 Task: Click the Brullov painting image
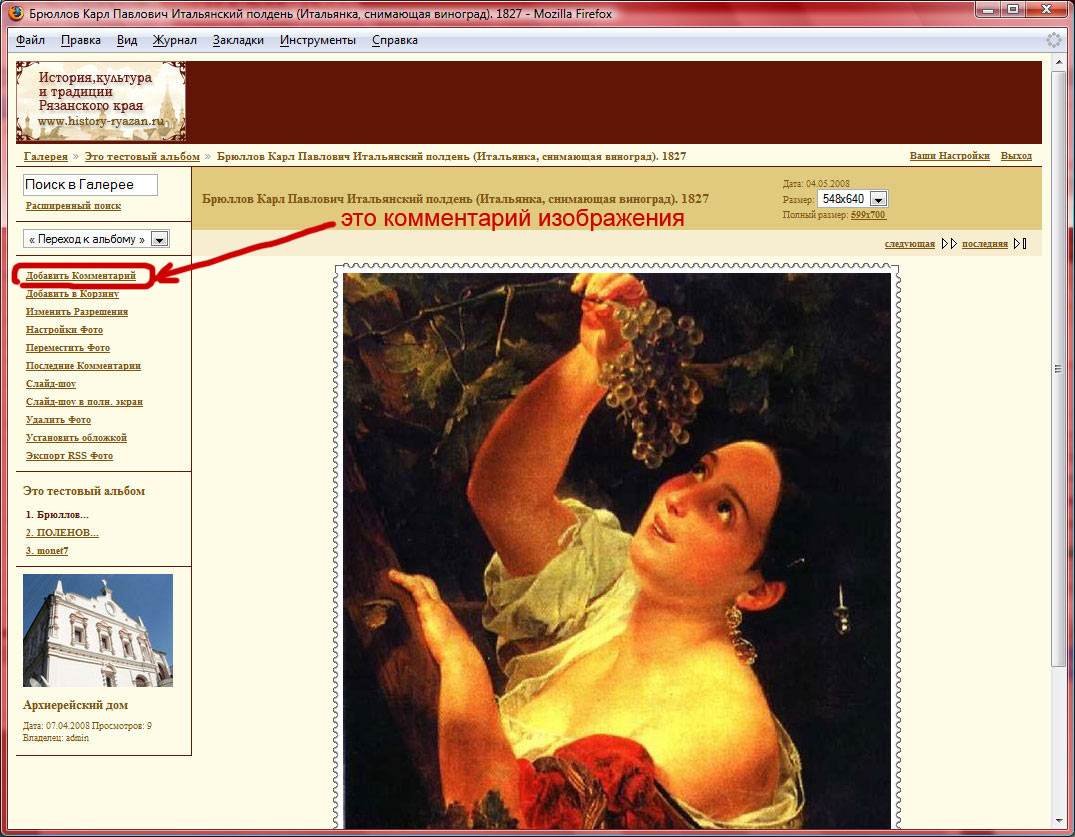617,550
